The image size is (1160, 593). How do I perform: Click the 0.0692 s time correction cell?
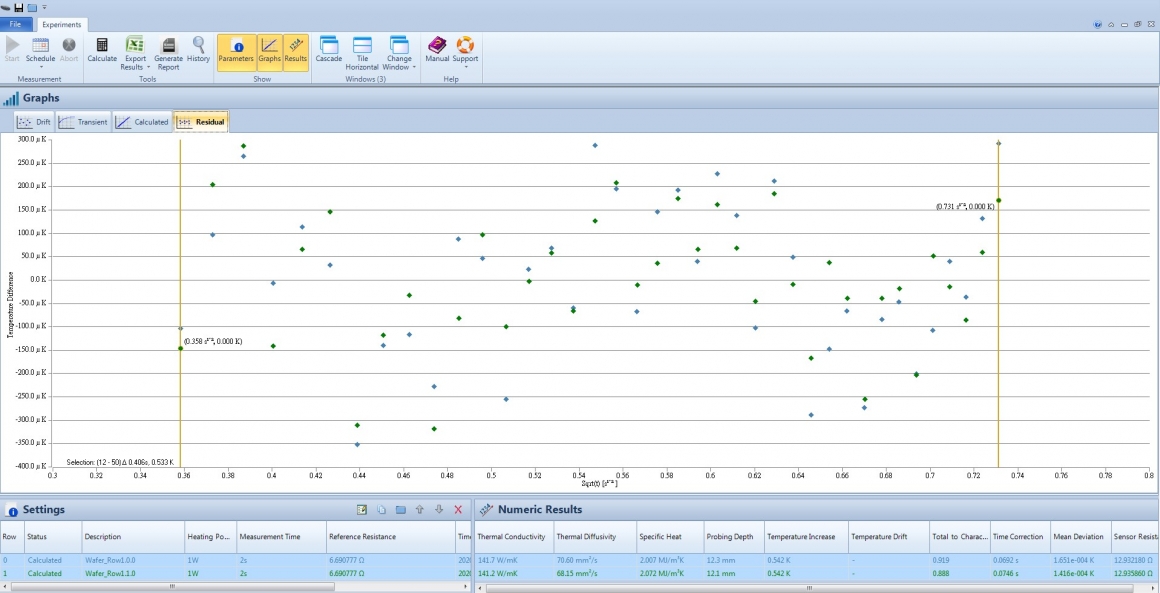click(x=1019, y=560)
